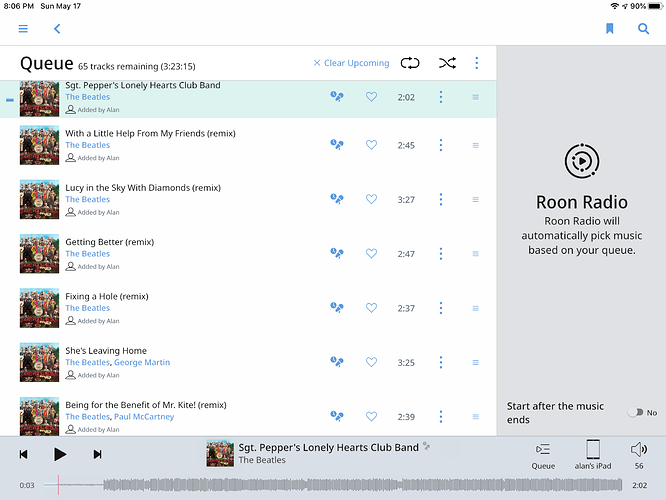Screen dimensions: 666x500
Task: Favorite Being for the Benefit of Mr. Kite!
Action: point(371,416)
